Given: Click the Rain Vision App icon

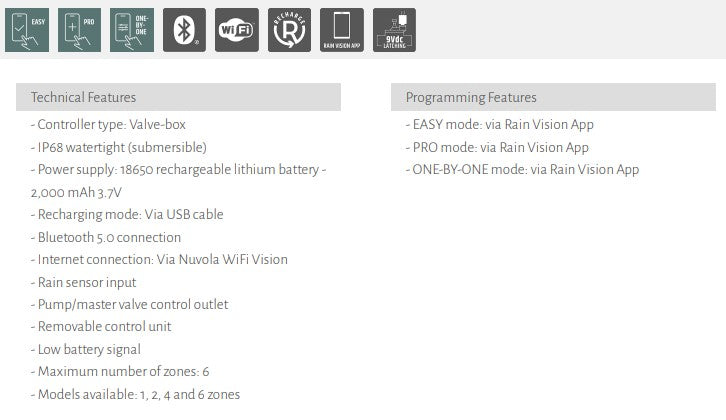Looking at the screenshot, I should point(341,30).
